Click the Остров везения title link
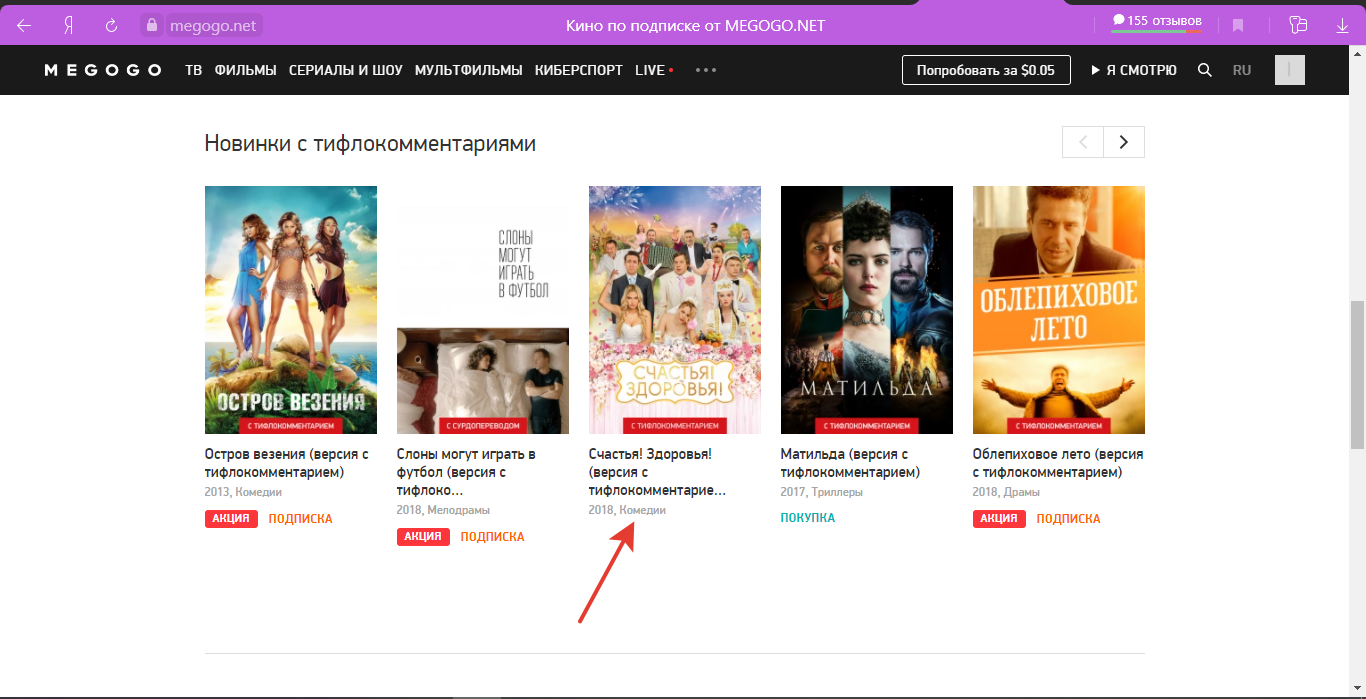The height and width of the screenshot is (699, 1366). [x=287, y=463]
